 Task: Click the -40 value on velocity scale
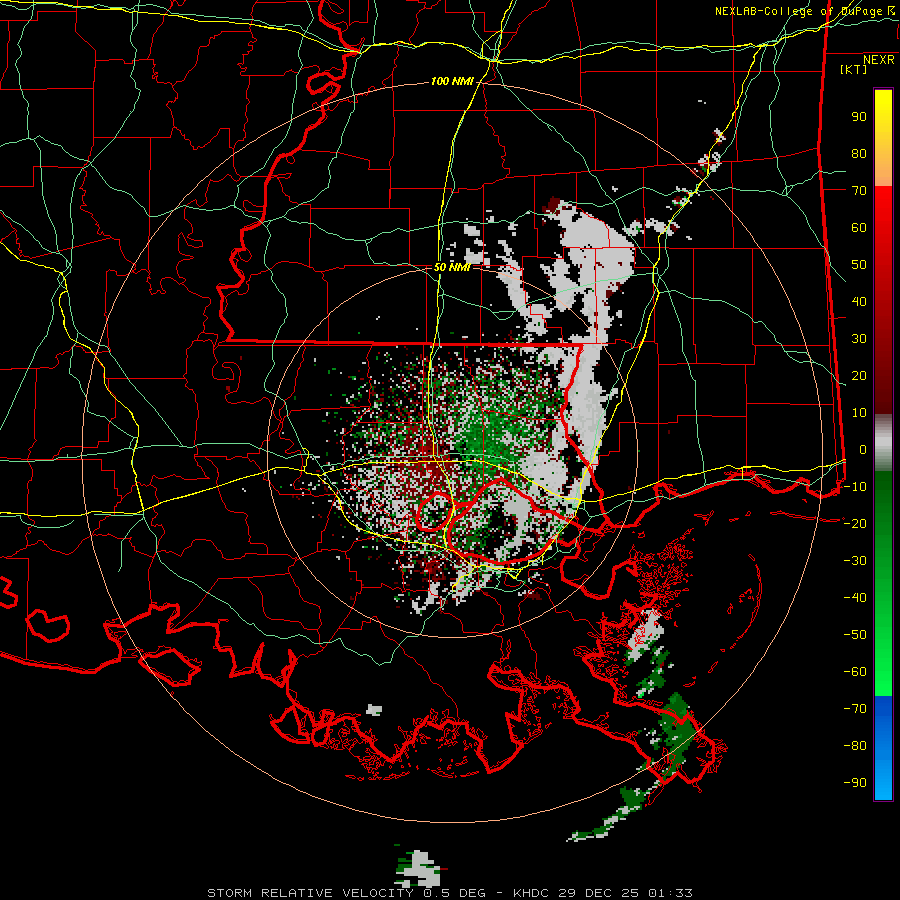point(855,598)
